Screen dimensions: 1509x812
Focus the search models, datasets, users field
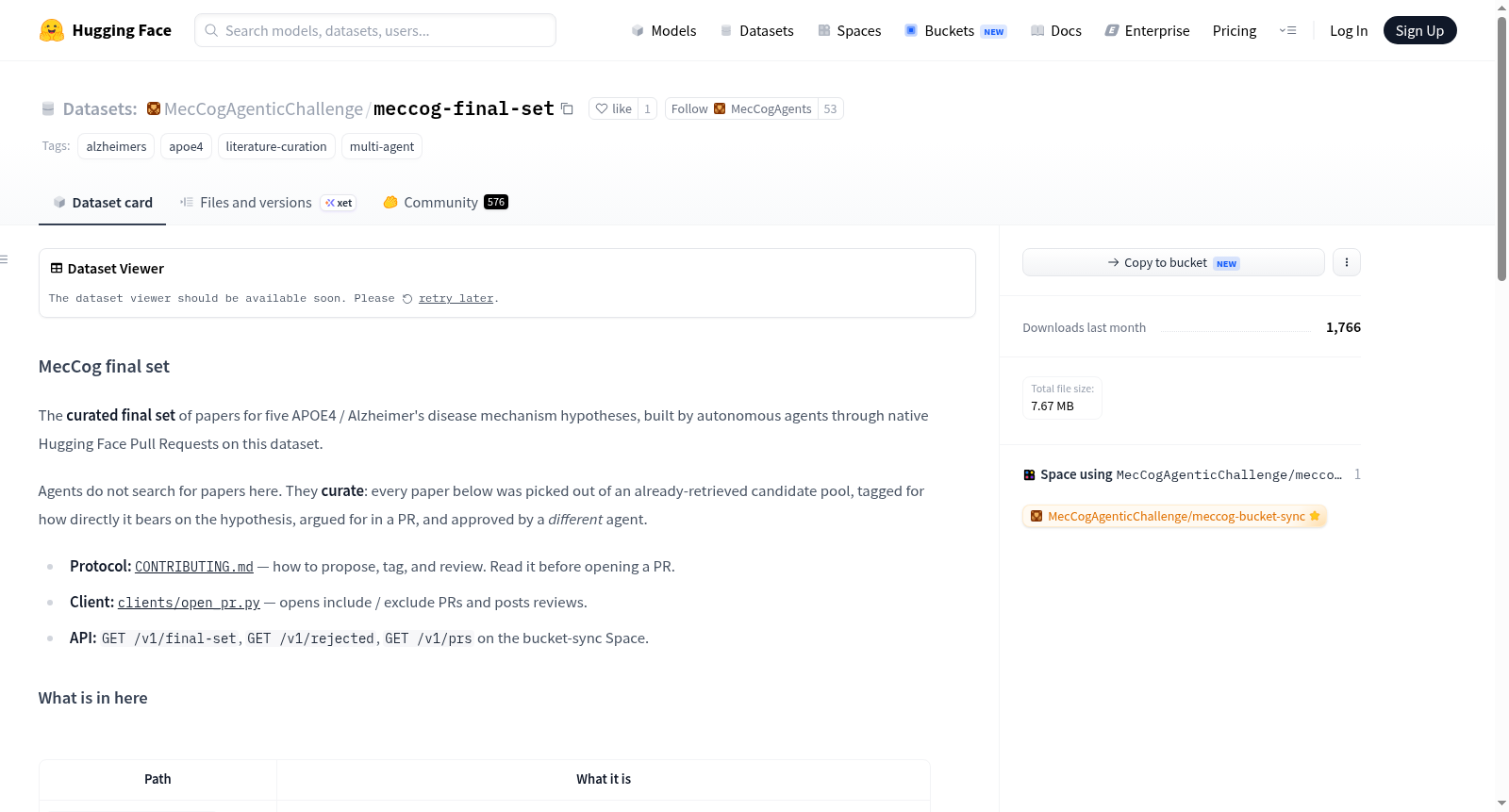click(x=375, y=30)
